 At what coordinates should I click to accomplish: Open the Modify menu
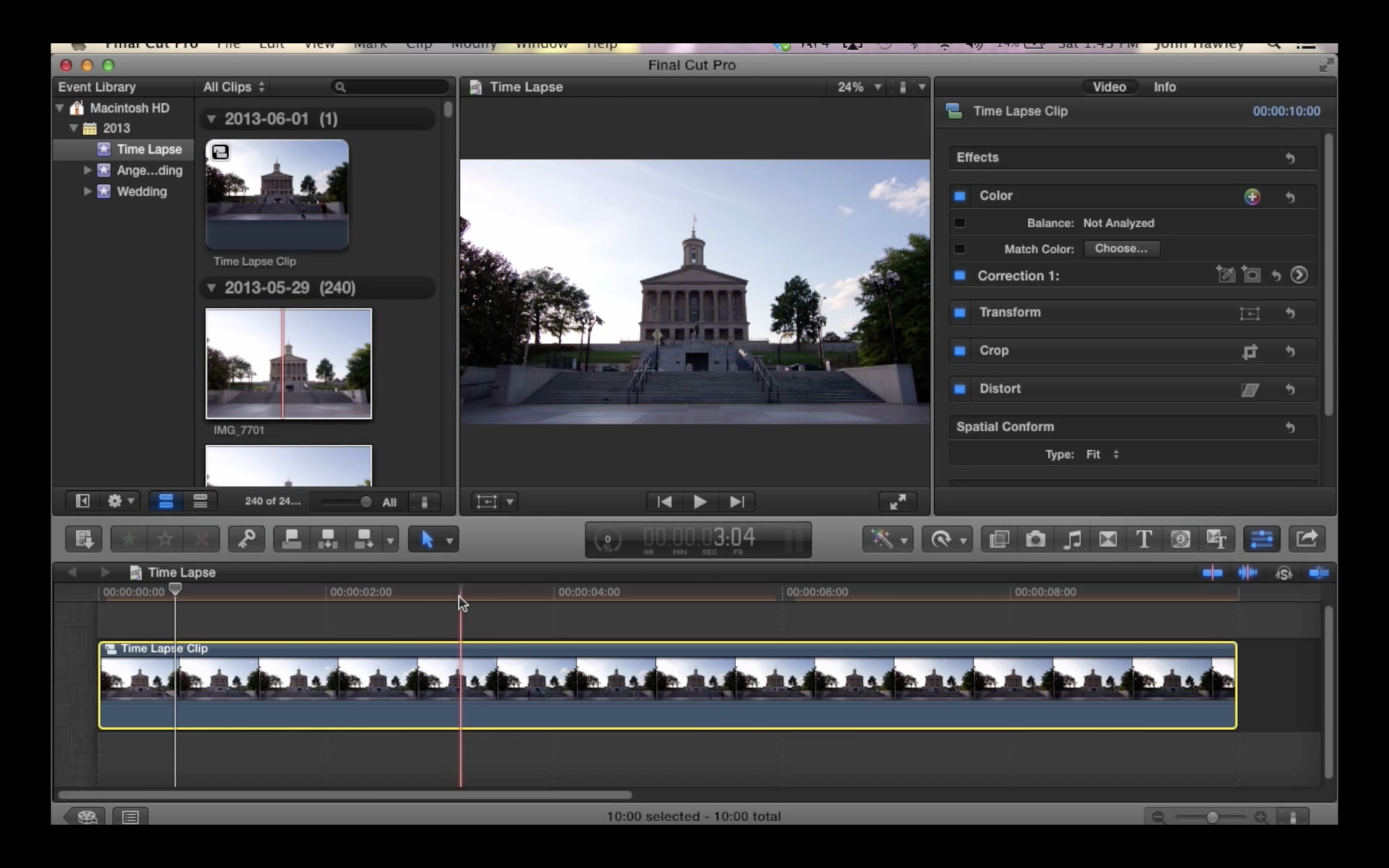pos(474,46)
